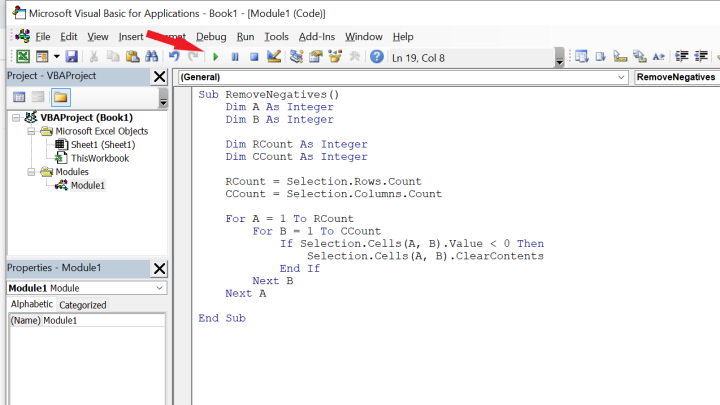Click the Break pause icon
The height and width of the screenshot is (405, 720).
click(x=235, y=57)
